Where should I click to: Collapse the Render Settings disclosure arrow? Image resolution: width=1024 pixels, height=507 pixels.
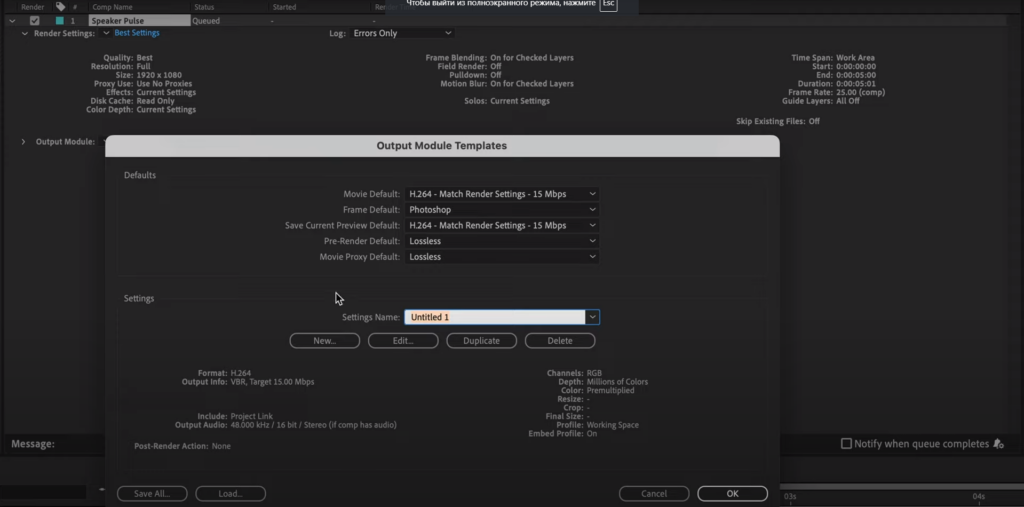pos(25,33)
